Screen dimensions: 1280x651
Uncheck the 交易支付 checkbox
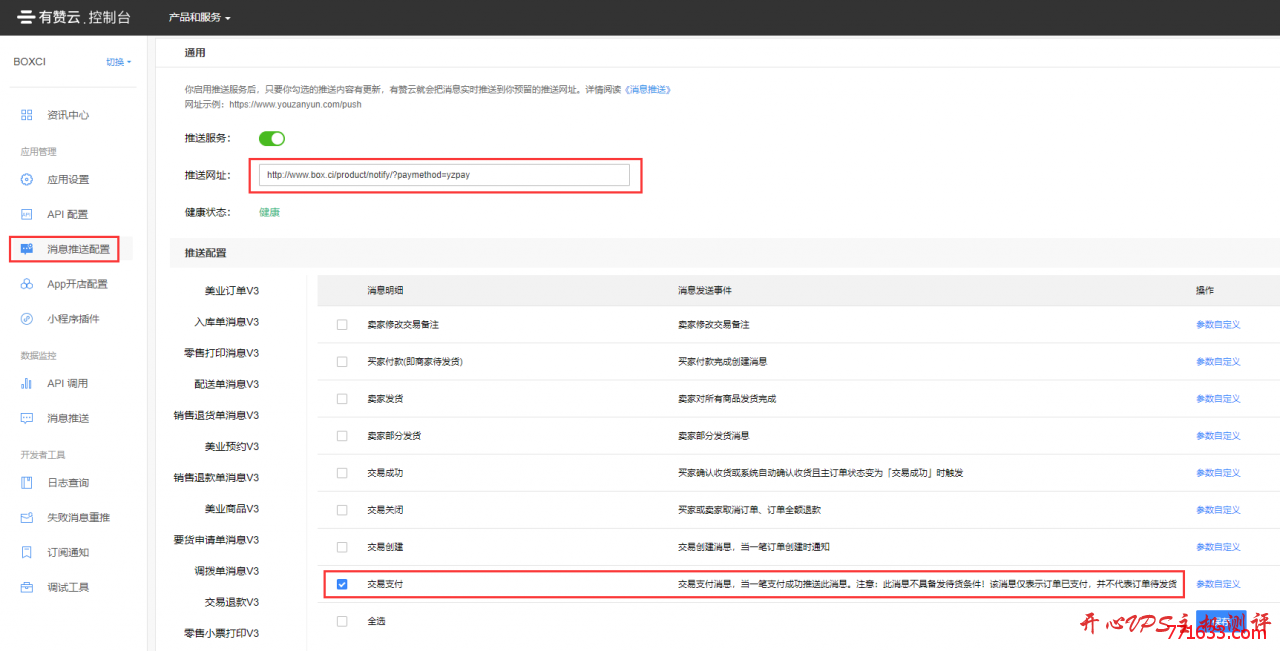(x=342, y=584)
